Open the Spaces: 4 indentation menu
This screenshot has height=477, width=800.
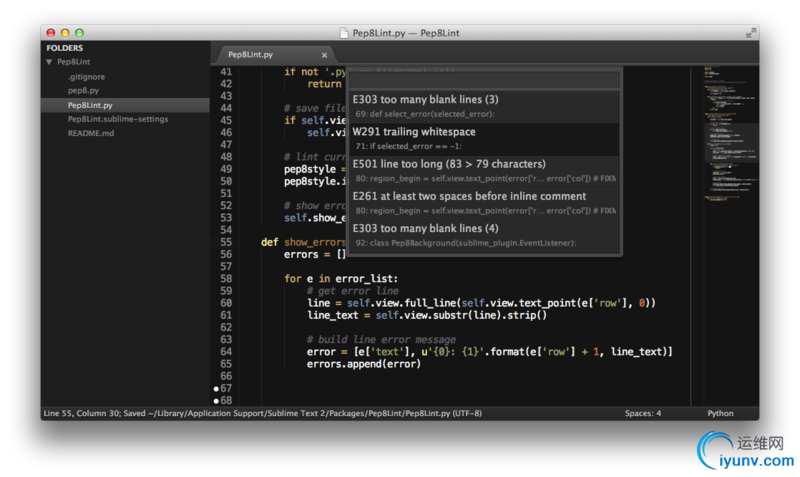643,413
